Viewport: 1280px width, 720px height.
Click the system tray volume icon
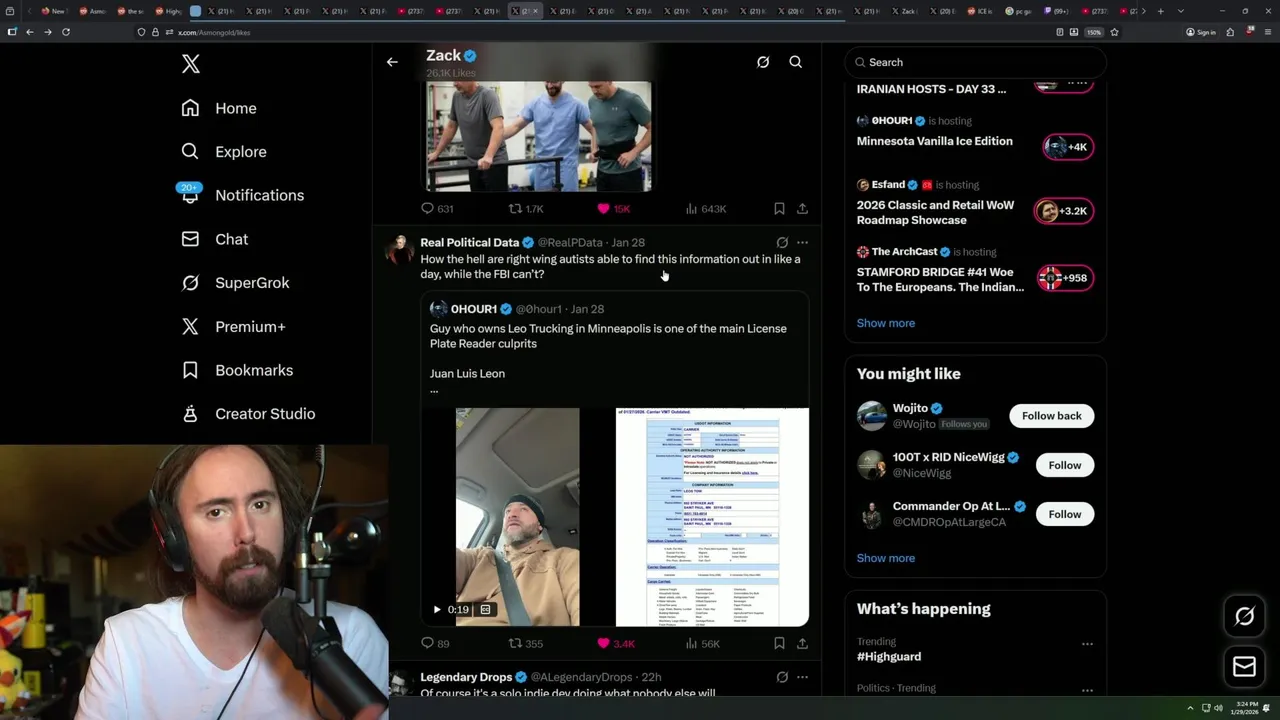click(x=1218, y=708)
